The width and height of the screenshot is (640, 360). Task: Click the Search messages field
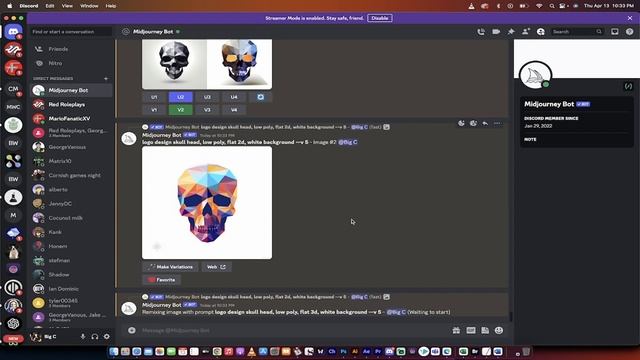click(577, 31)
